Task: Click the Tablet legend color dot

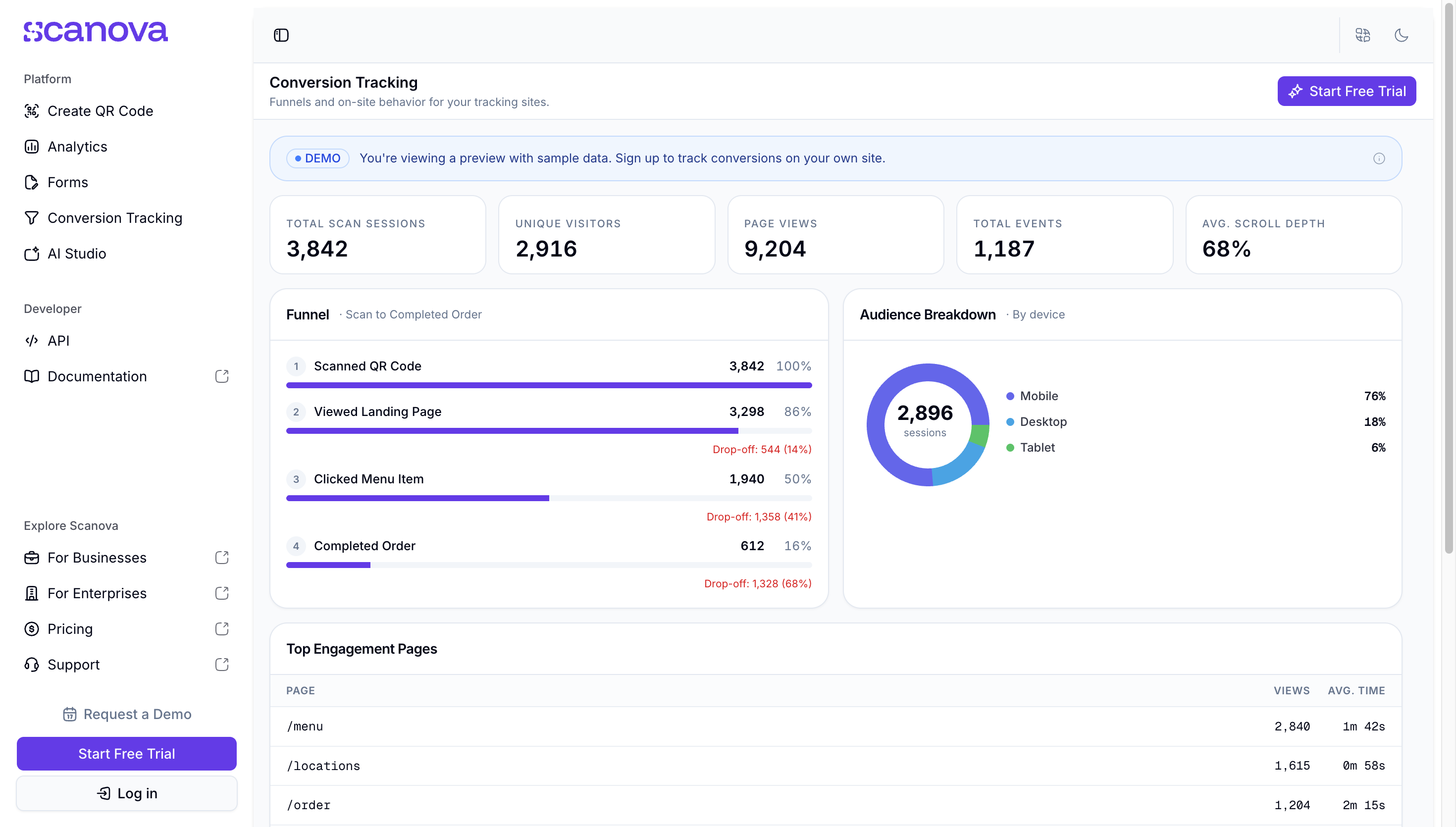Action: [1010, 448]
